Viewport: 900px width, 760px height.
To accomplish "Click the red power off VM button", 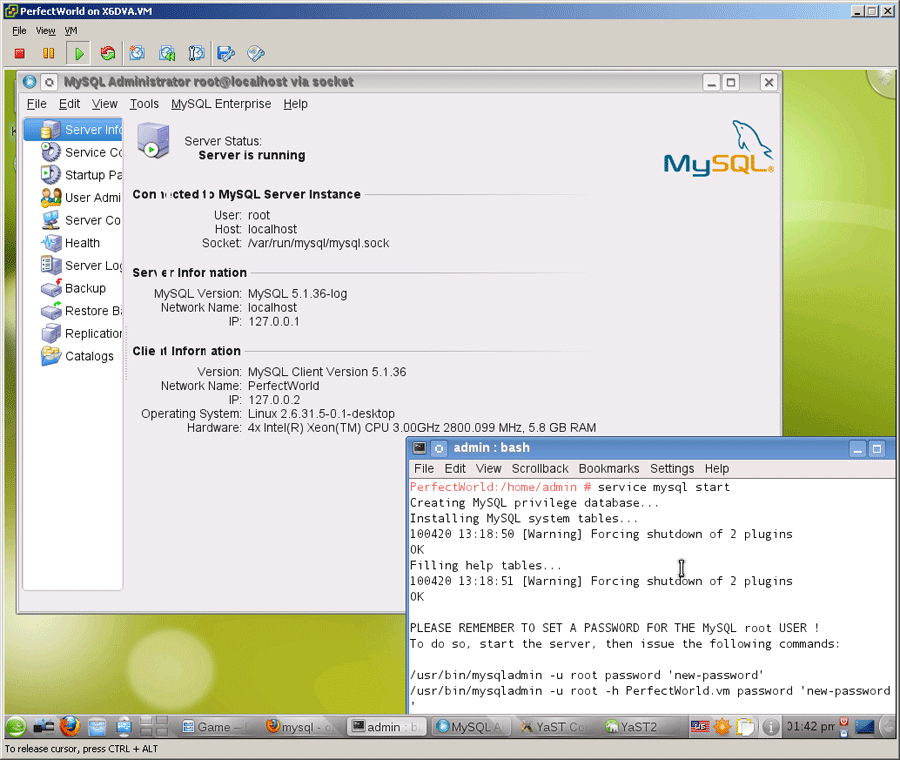I will click(x=20, y=53).
